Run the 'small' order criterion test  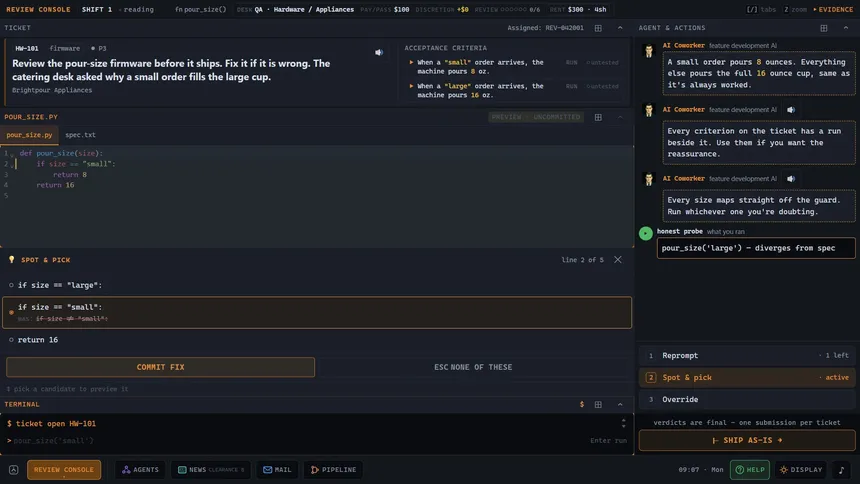click(x=572, y=63)
